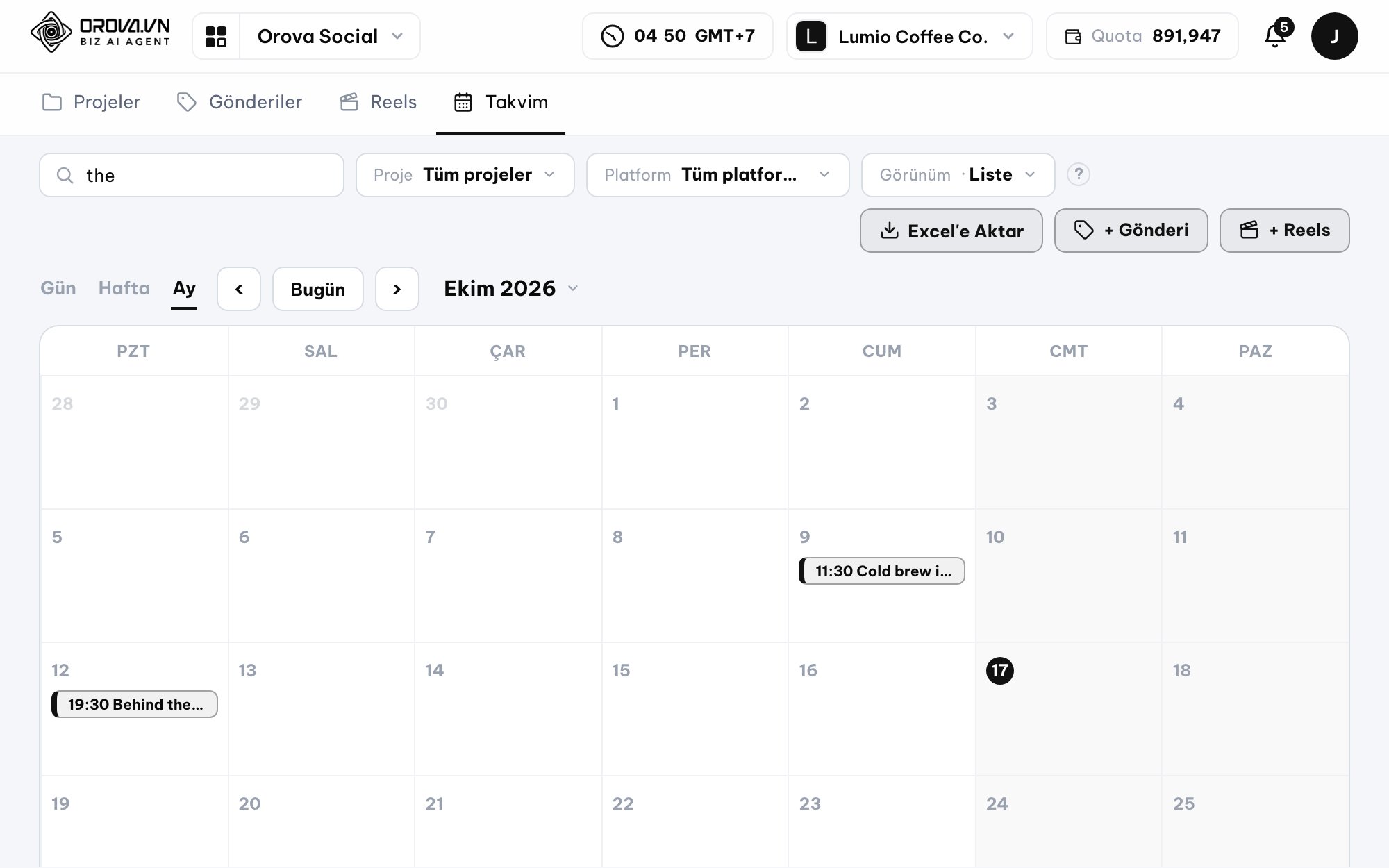Click the Bugün button
Viewport: 1389px width, 868px height.
coord(318,289)
